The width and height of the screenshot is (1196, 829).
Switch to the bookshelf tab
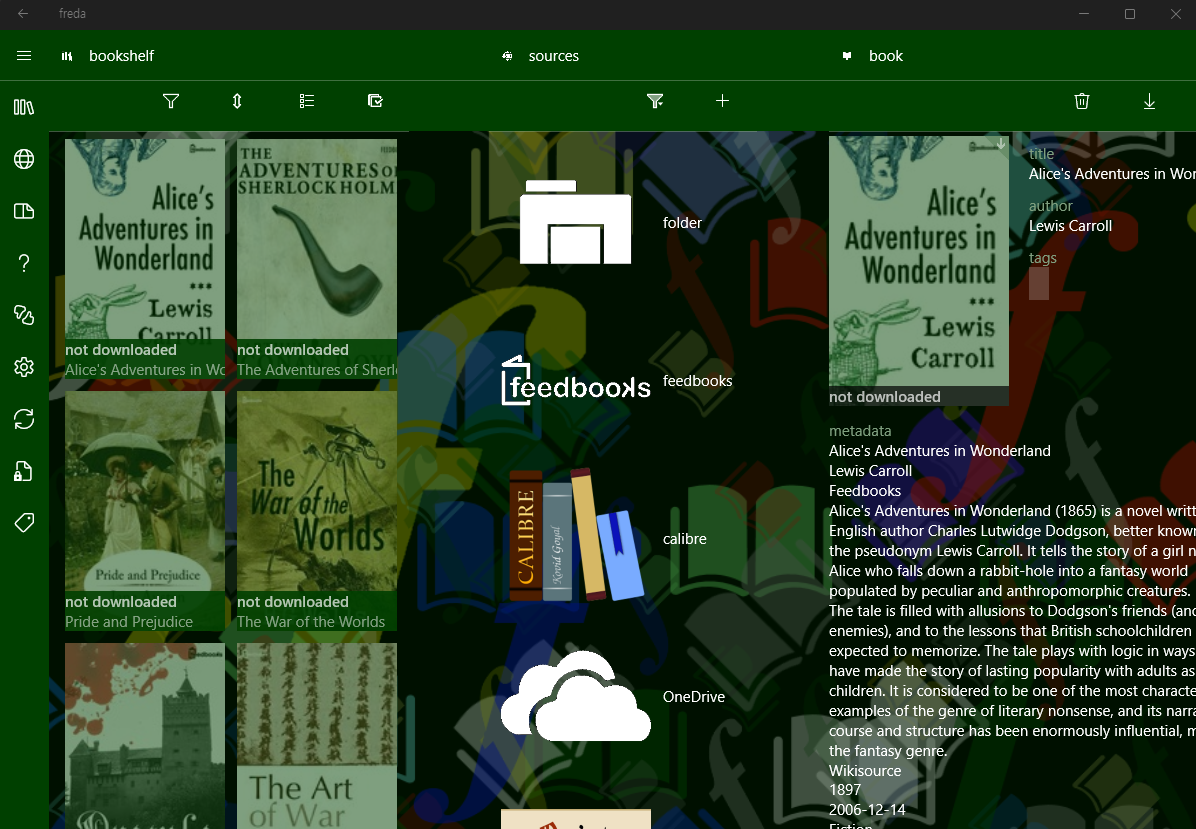(108, 56)
